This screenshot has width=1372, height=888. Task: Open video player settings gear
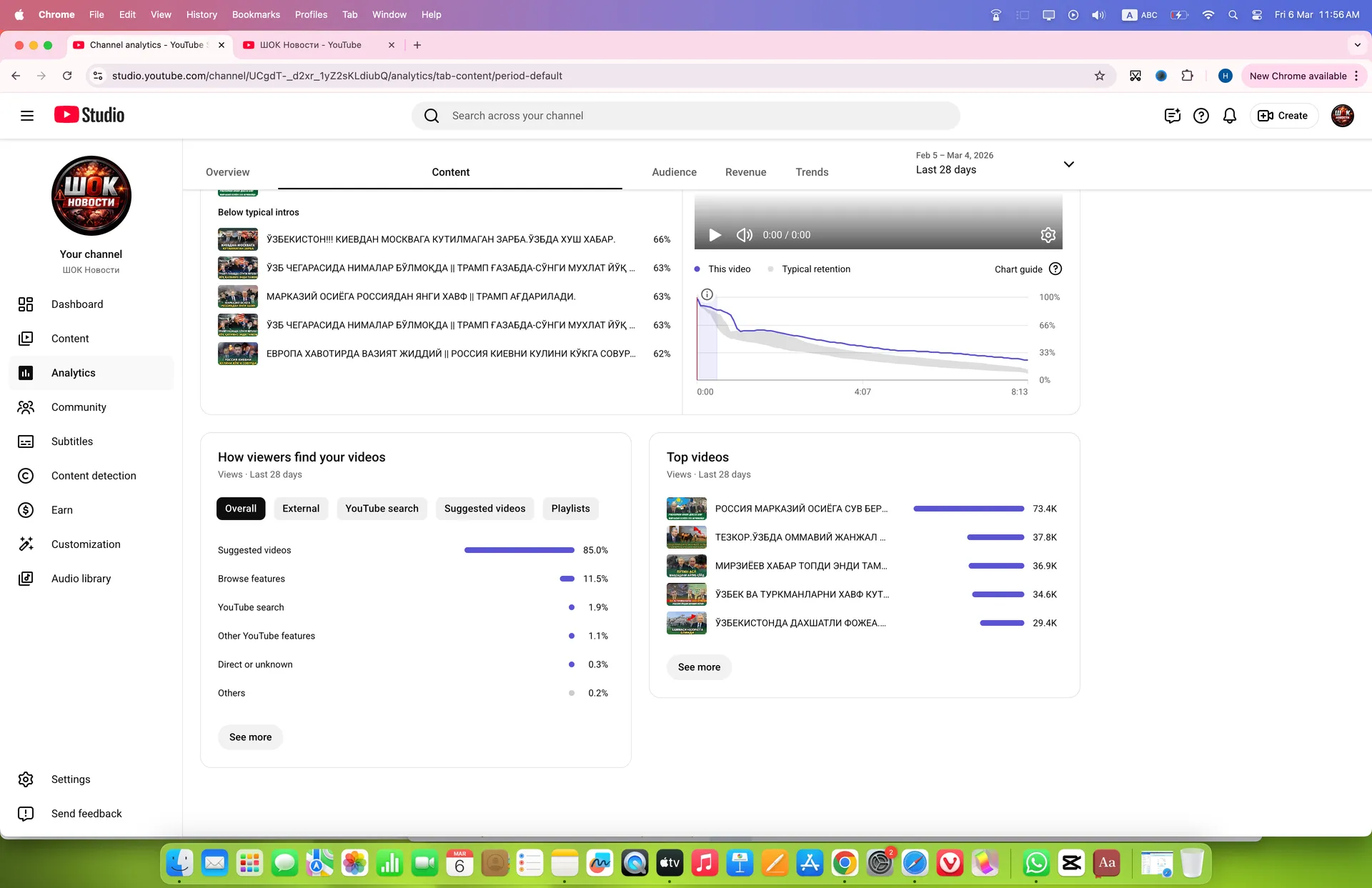click(x=1048, y=235)
